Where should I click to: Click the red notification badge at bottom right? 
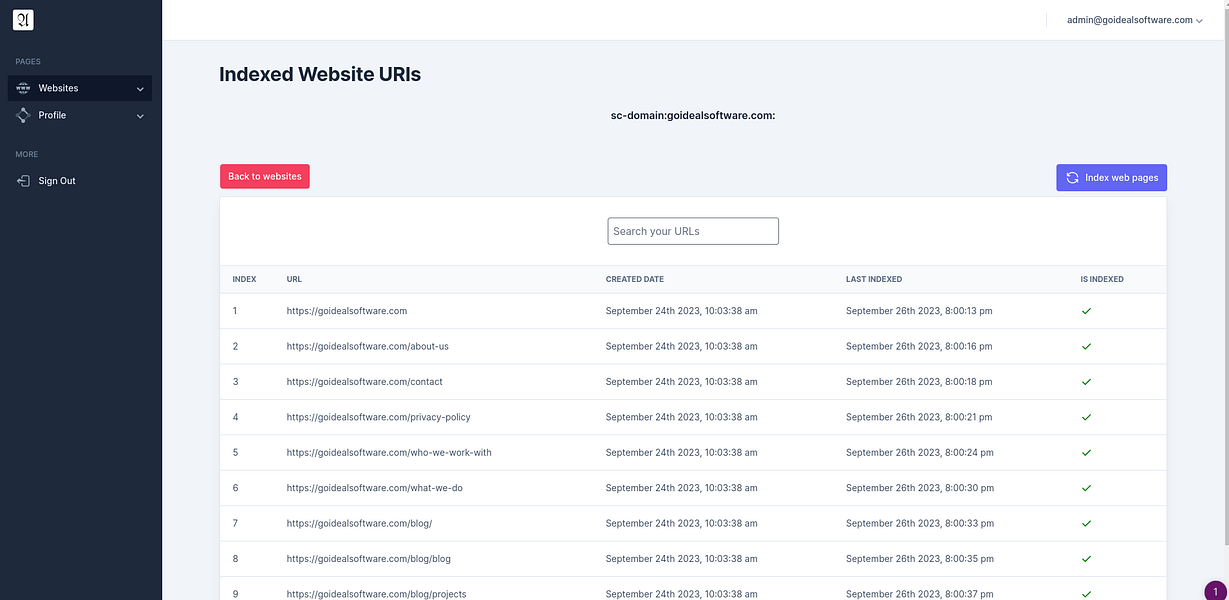coord(1213,592)
